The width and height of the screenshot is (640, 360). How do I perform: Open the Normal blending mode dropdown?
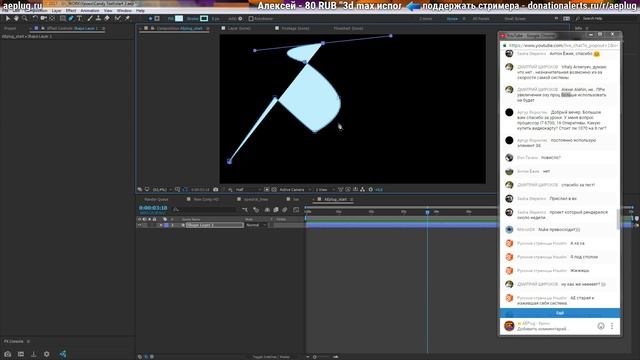click(256, 225)
